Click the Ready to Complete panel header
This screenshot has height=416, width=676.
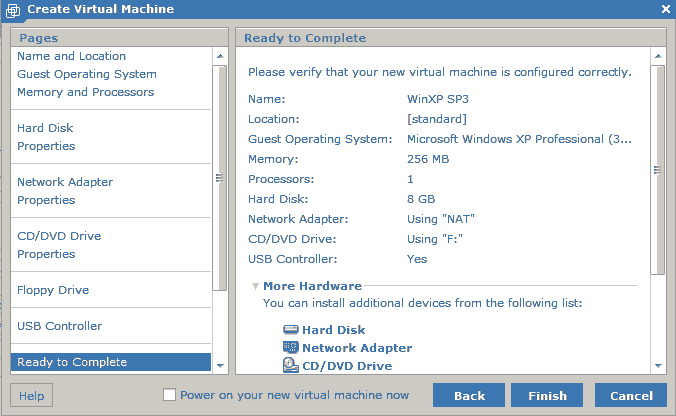point(451,38)
